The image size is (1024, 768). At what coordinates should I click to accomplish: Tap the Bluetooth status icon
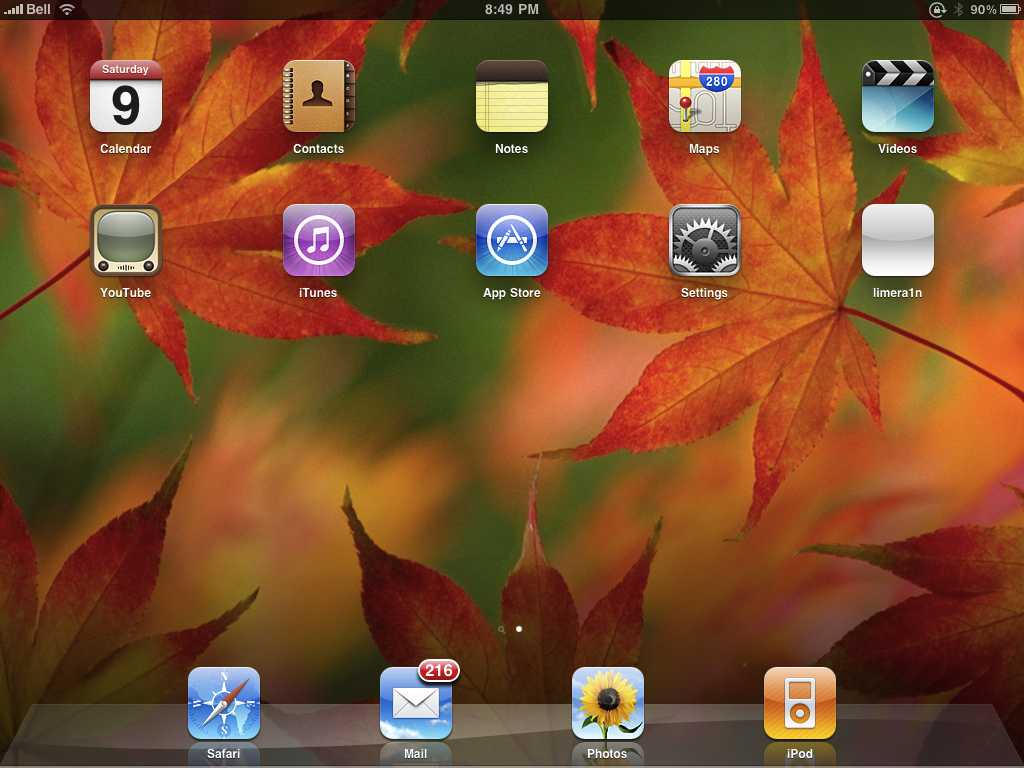[958, 9]
